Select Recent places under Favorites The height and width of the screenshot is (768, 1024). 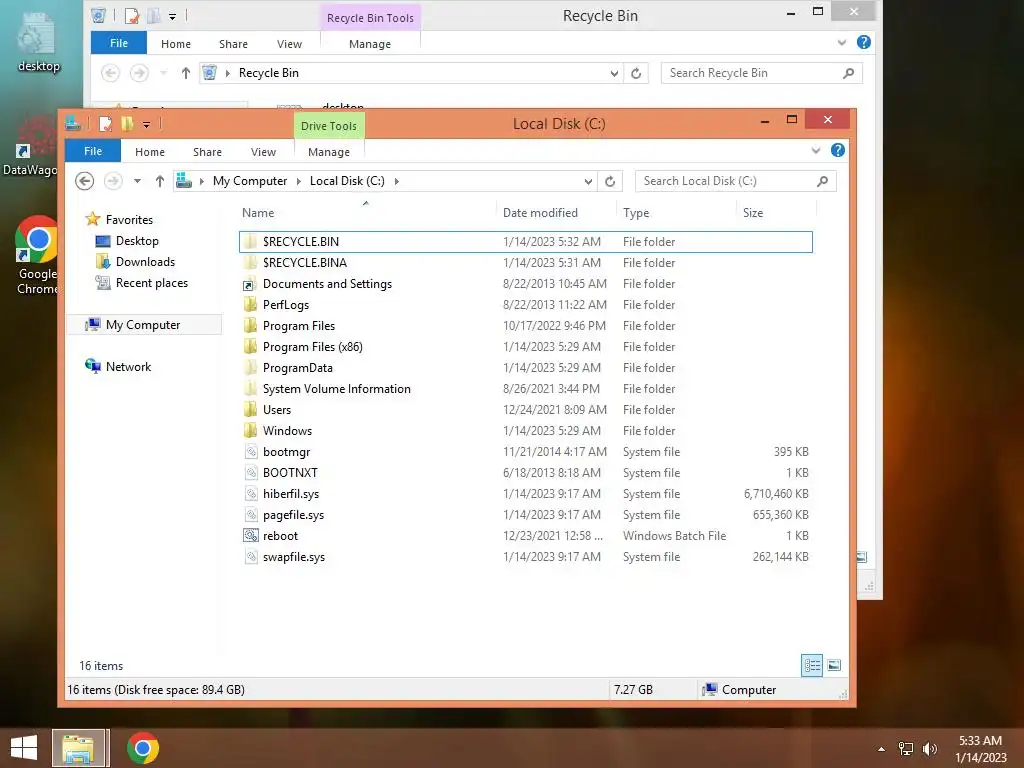tap(141, 283)
